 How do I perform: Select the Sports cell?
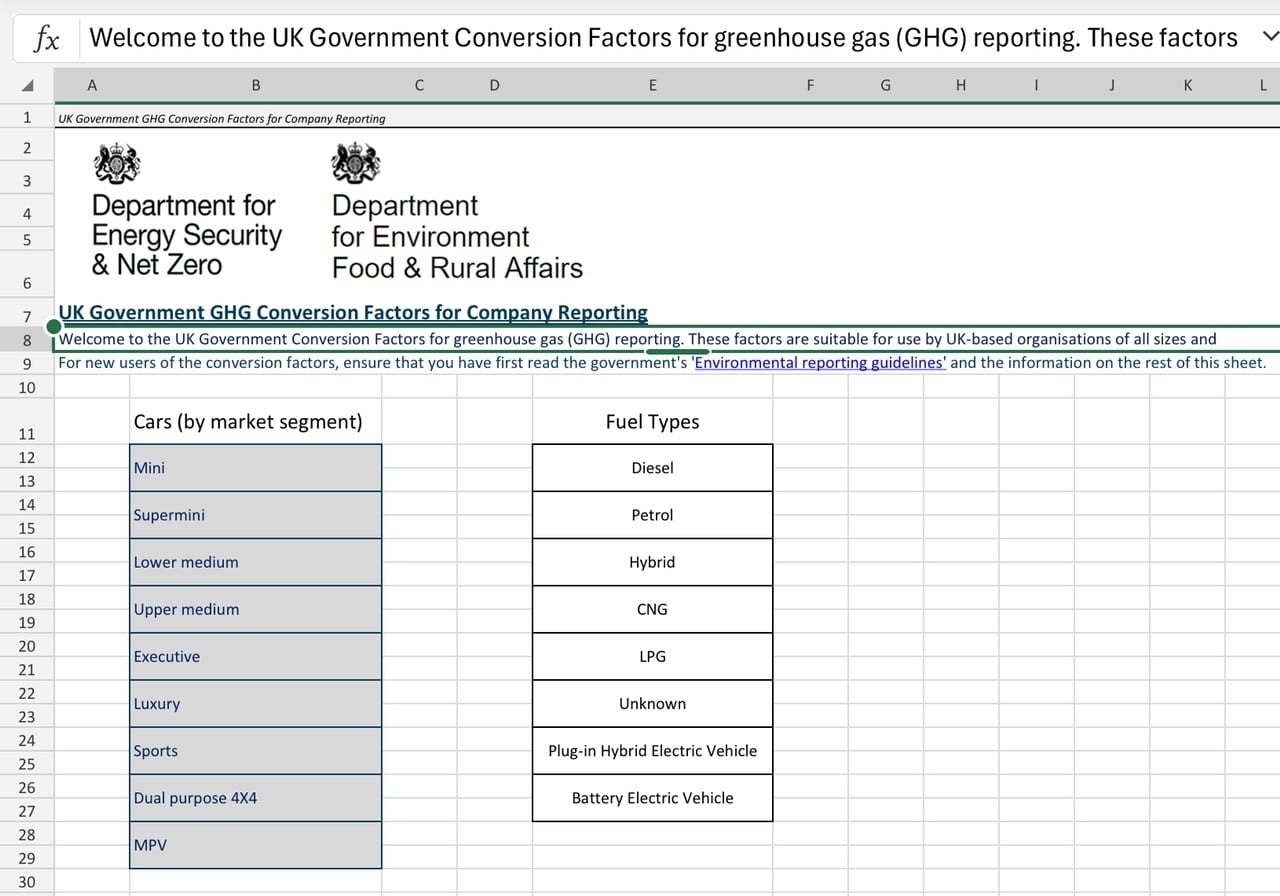256,750
